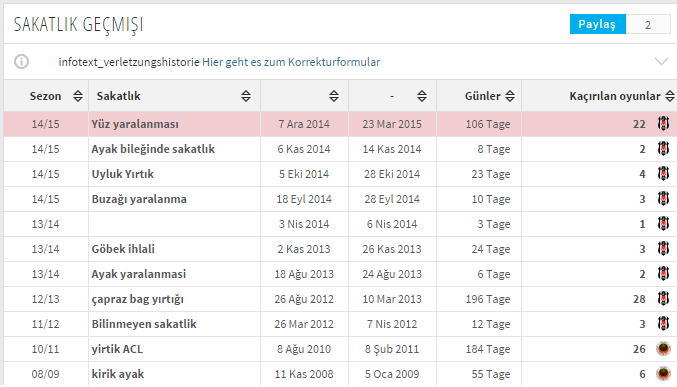Sort by Kaçırılan oyunlar column arrows
The width and height of the screenshot is (677, 387).
coord(670,96)
